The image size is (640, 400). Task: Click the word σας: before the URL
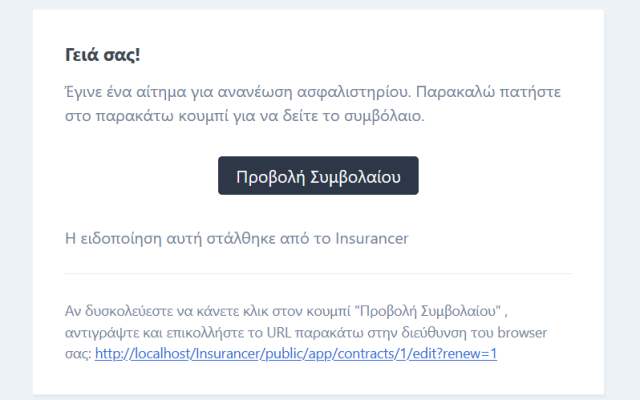point(77,354)
